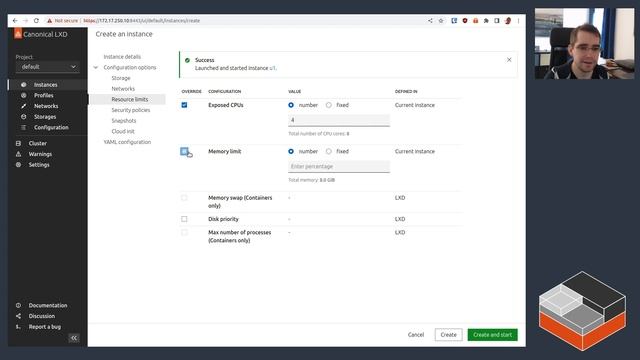The height and width of the screenshot is (360, 640).
Task: Click the Cancel button
Action: [x=416, y=335]
